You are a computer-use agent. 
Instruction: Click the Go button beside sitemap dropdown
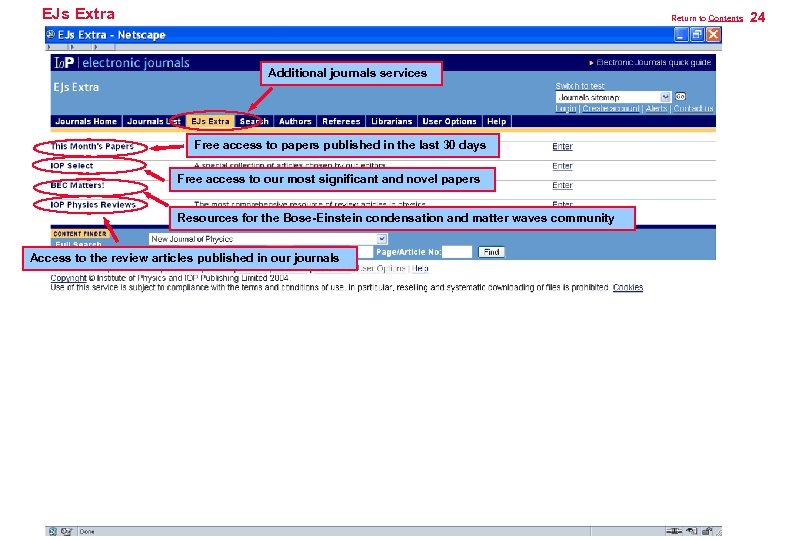[x=680, y=96]
